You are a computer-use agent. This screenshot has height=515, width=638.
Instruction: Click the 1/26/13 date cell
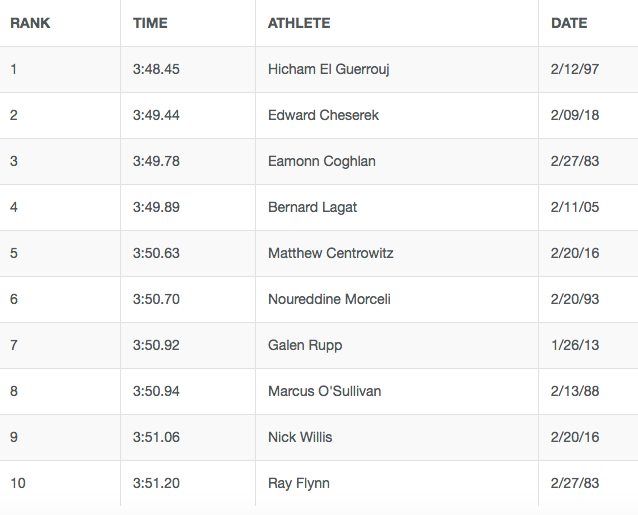coord(575,345)
